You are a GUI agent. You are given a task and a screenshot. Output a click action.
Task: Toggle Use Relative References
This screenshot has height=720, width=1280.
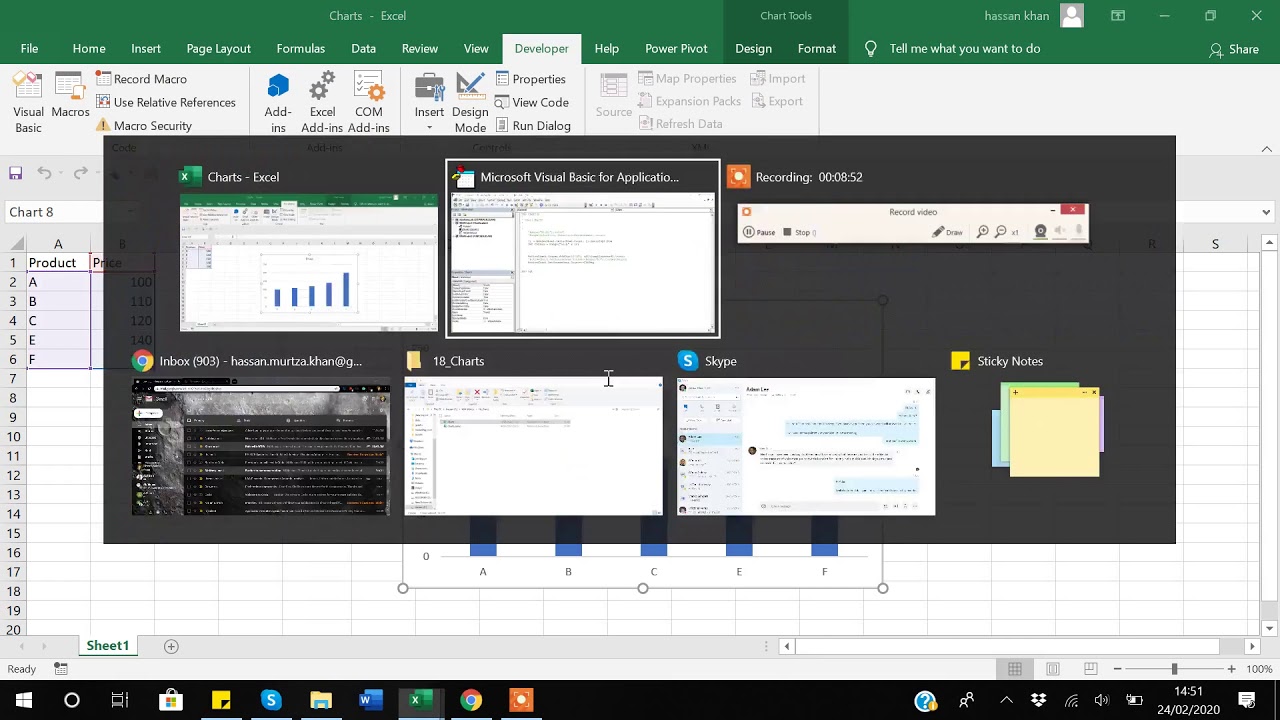pos(165,102)
